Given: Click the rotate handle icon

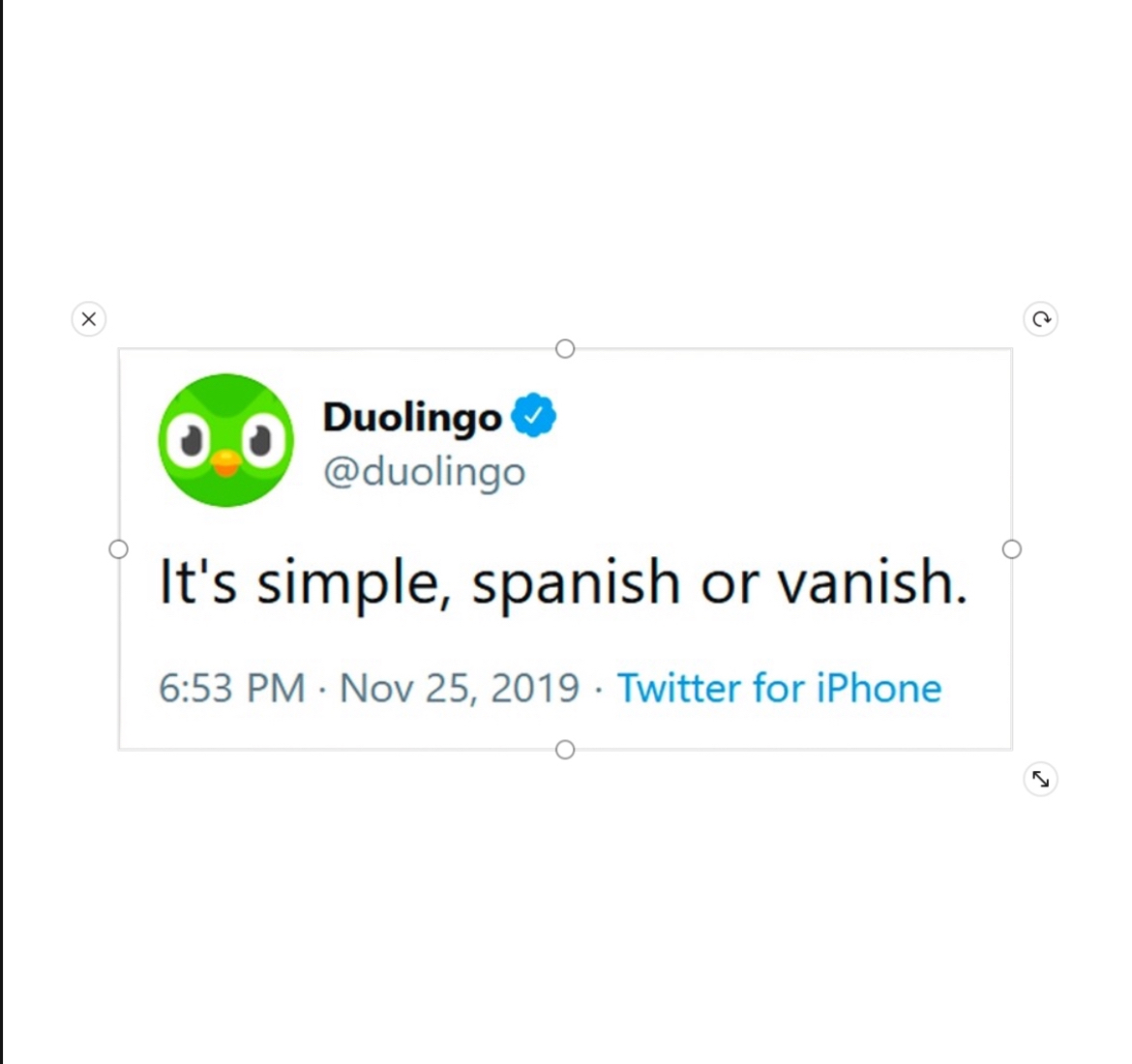Looking at the screenshot, I should coord(1041,319).
